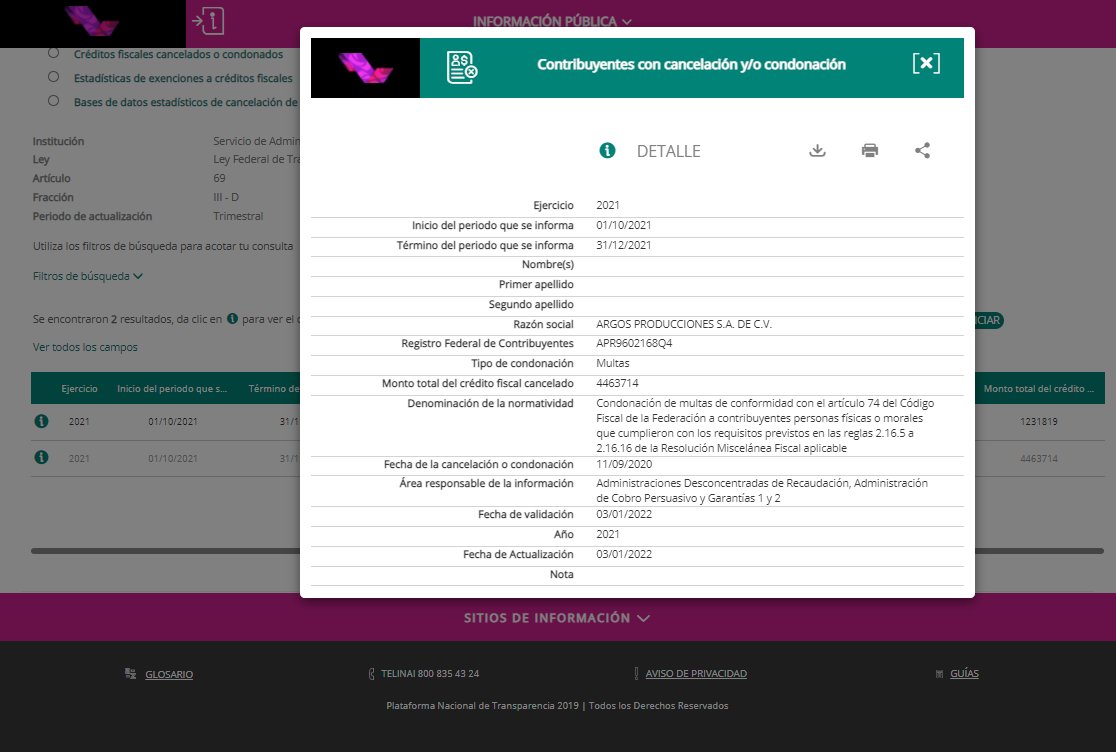Expand Sitios de Información section
Screen dimensions: 1116x752
(557, 618)
